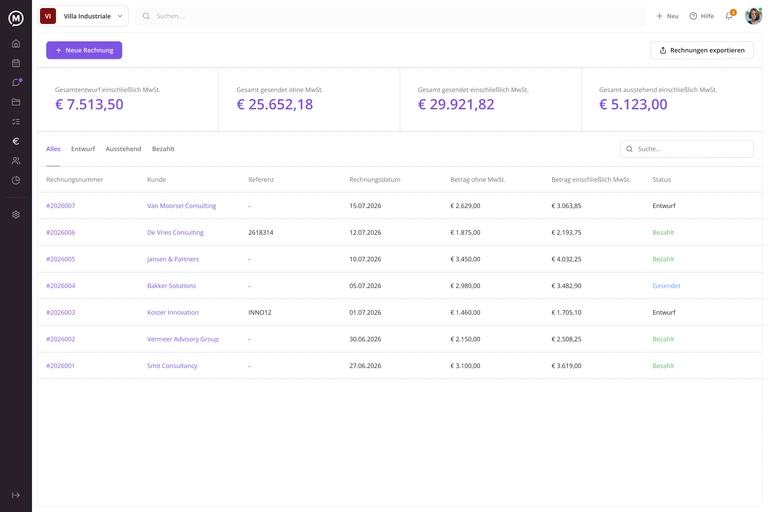This screenshot has width=768, height=512.
Task: Open the home icon in sidebar
Action: [x=16, y=44]
